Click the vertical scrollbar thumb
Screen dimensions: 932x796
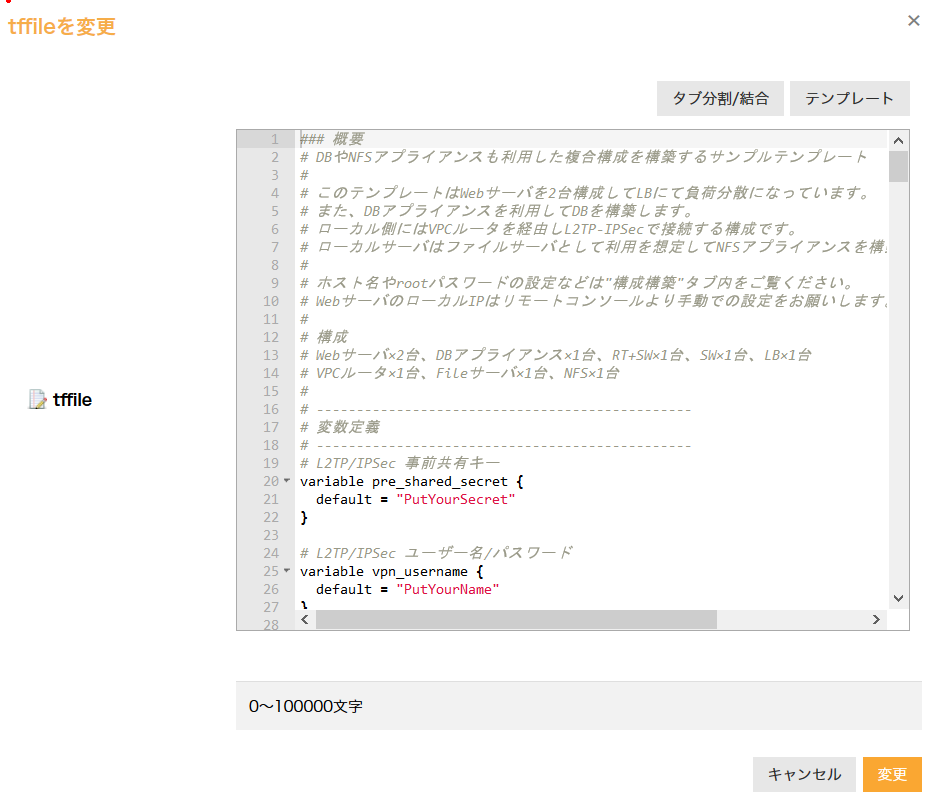click(898, 167)
